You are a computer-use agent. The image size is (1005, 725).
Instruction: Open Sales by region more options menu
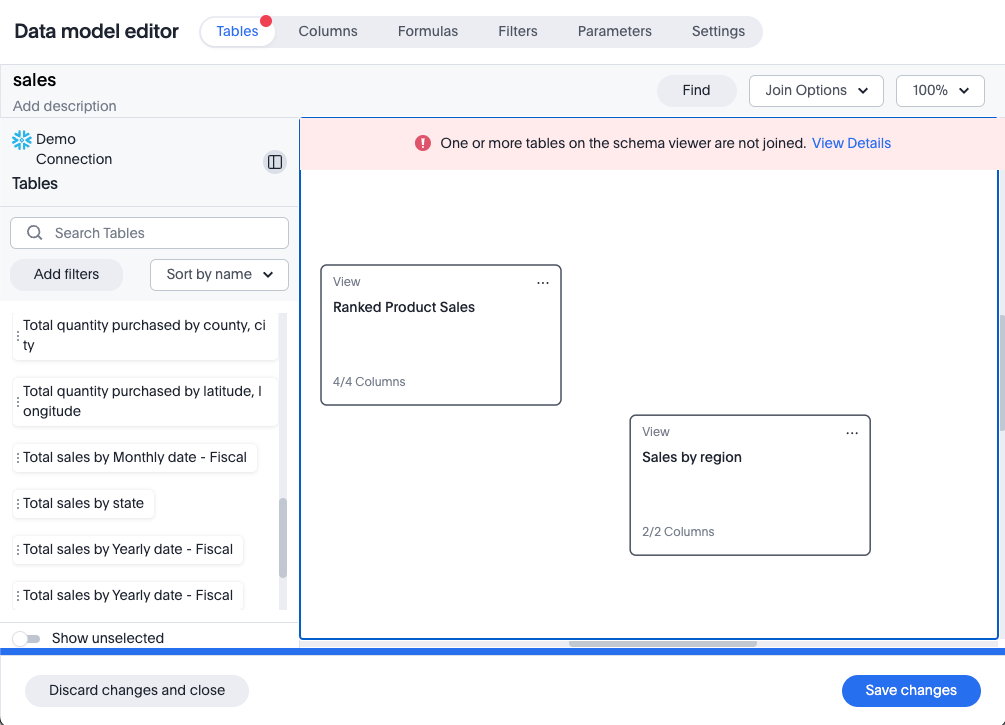click(x=852, y=433)
